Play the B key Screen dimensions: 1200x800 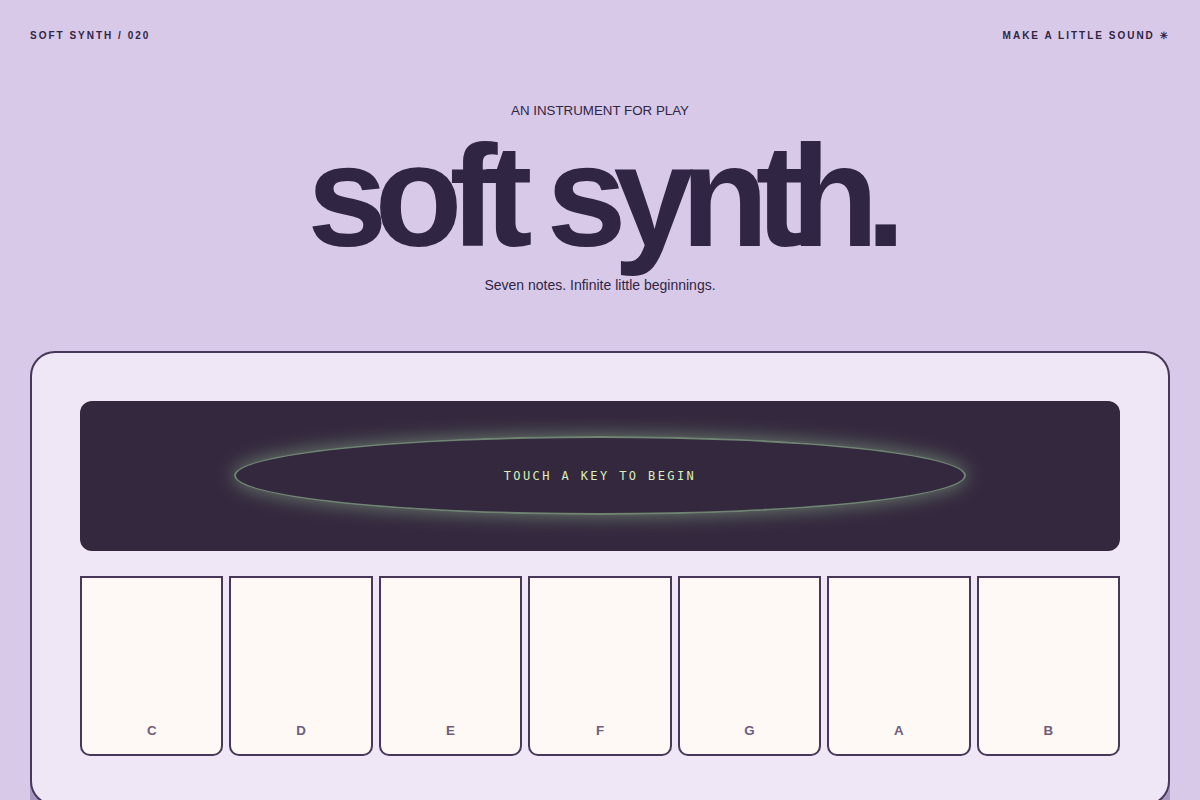point(1048,666)
